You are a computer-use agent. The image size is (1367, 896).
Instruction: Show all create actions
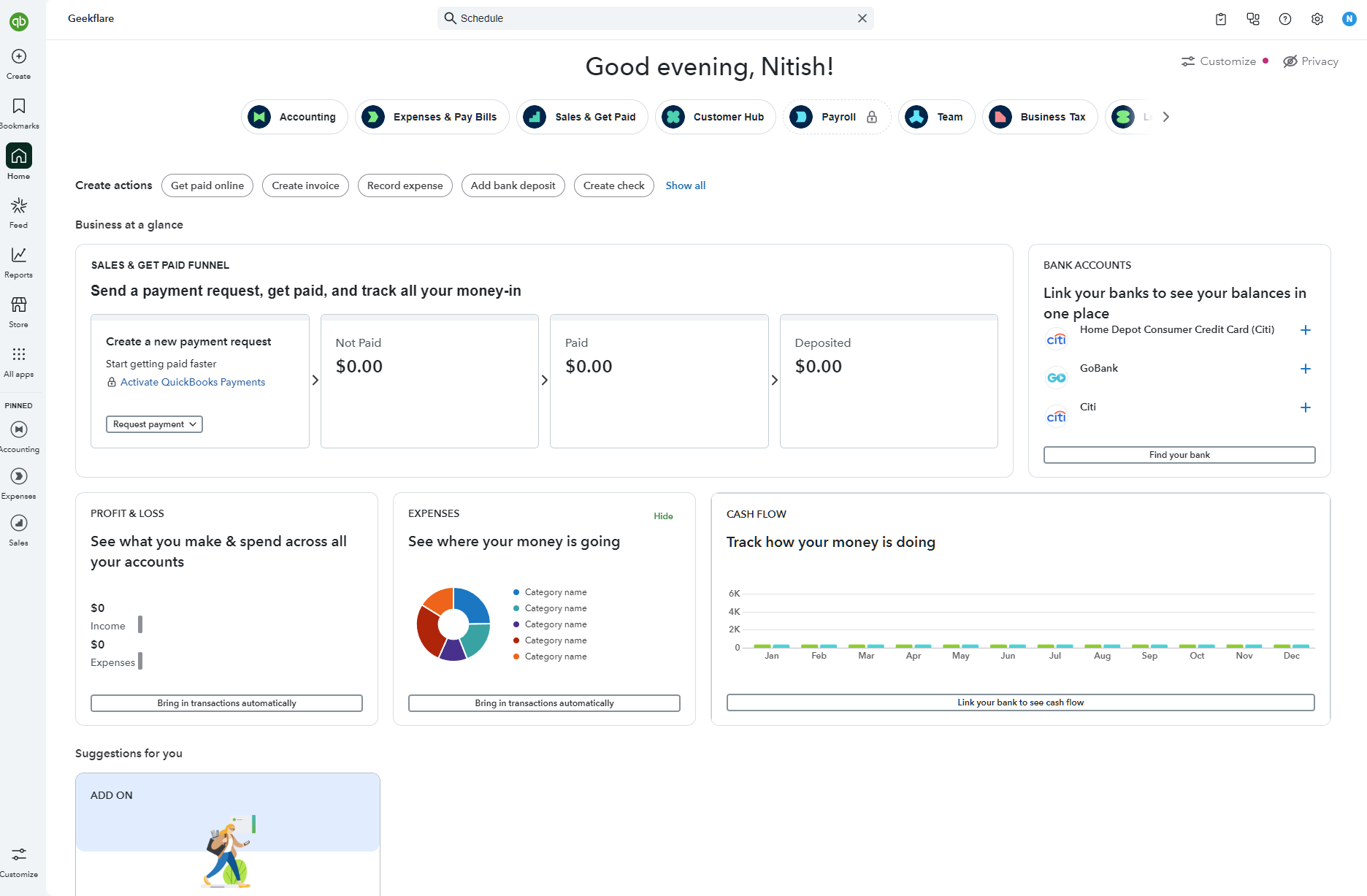[686, 185]
